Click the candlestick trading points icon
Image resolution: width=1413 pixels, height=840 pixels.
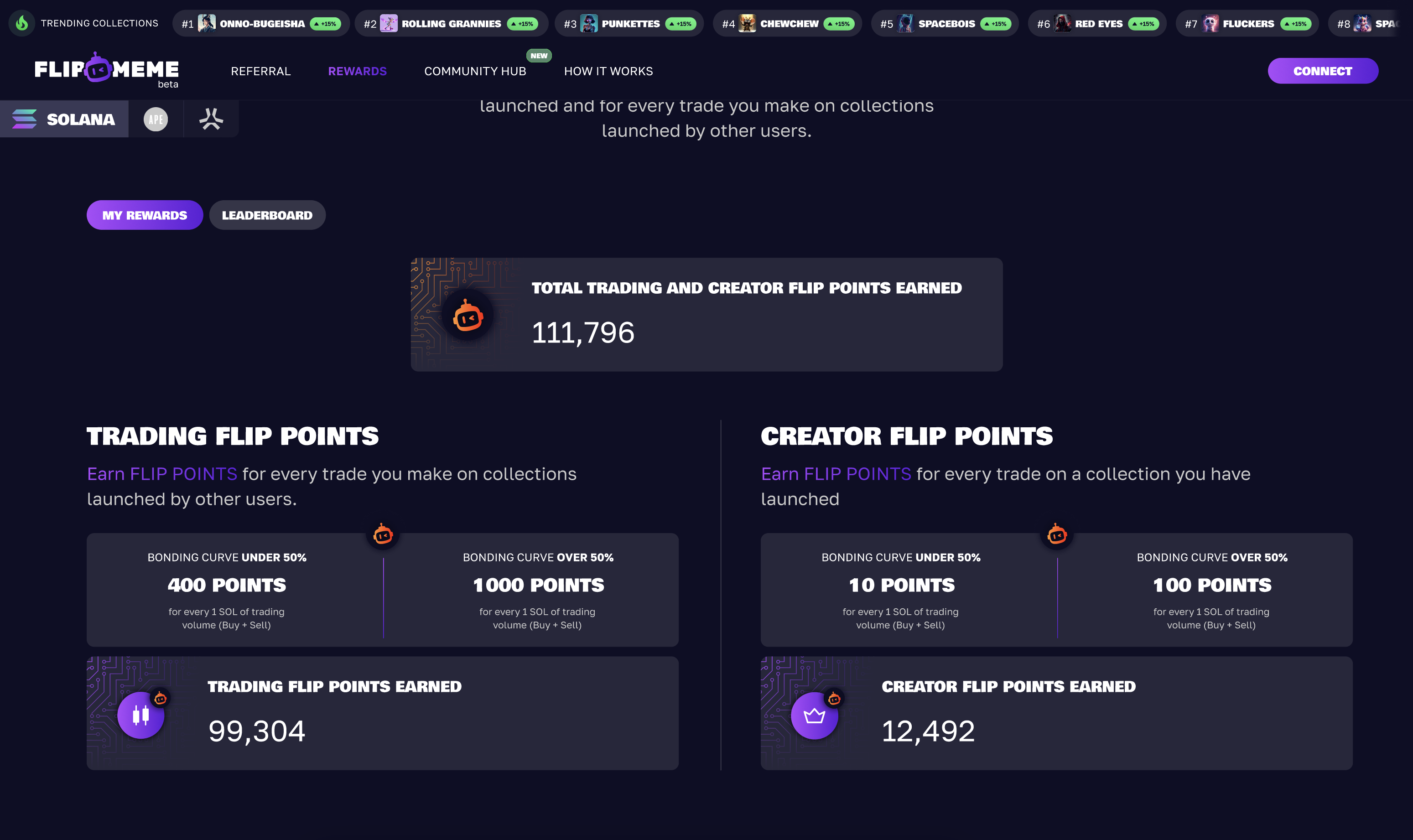[140, 715]
